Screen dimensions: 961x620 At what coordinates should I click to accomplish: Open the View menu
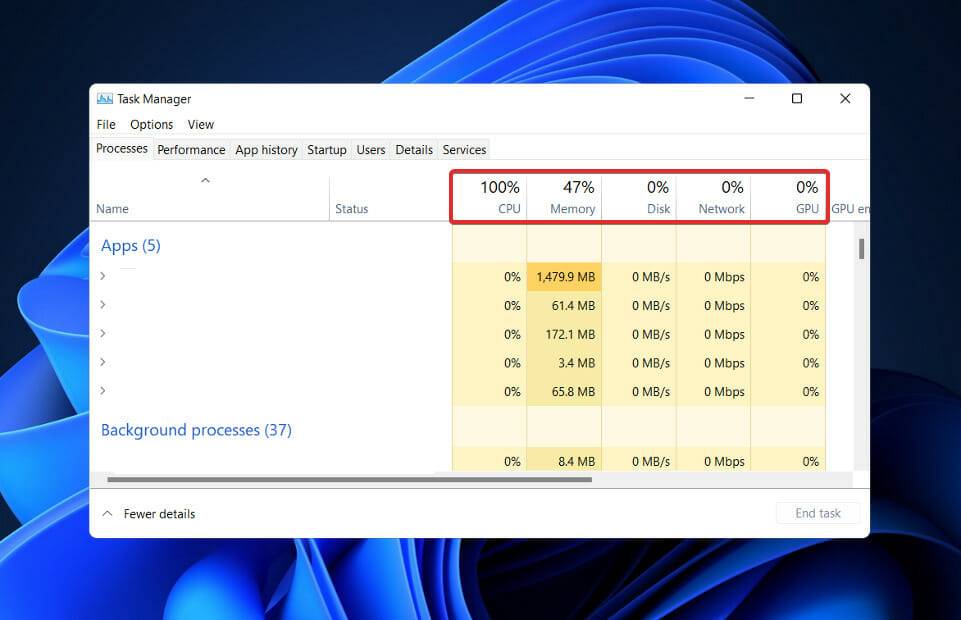[x=200, y=124]
